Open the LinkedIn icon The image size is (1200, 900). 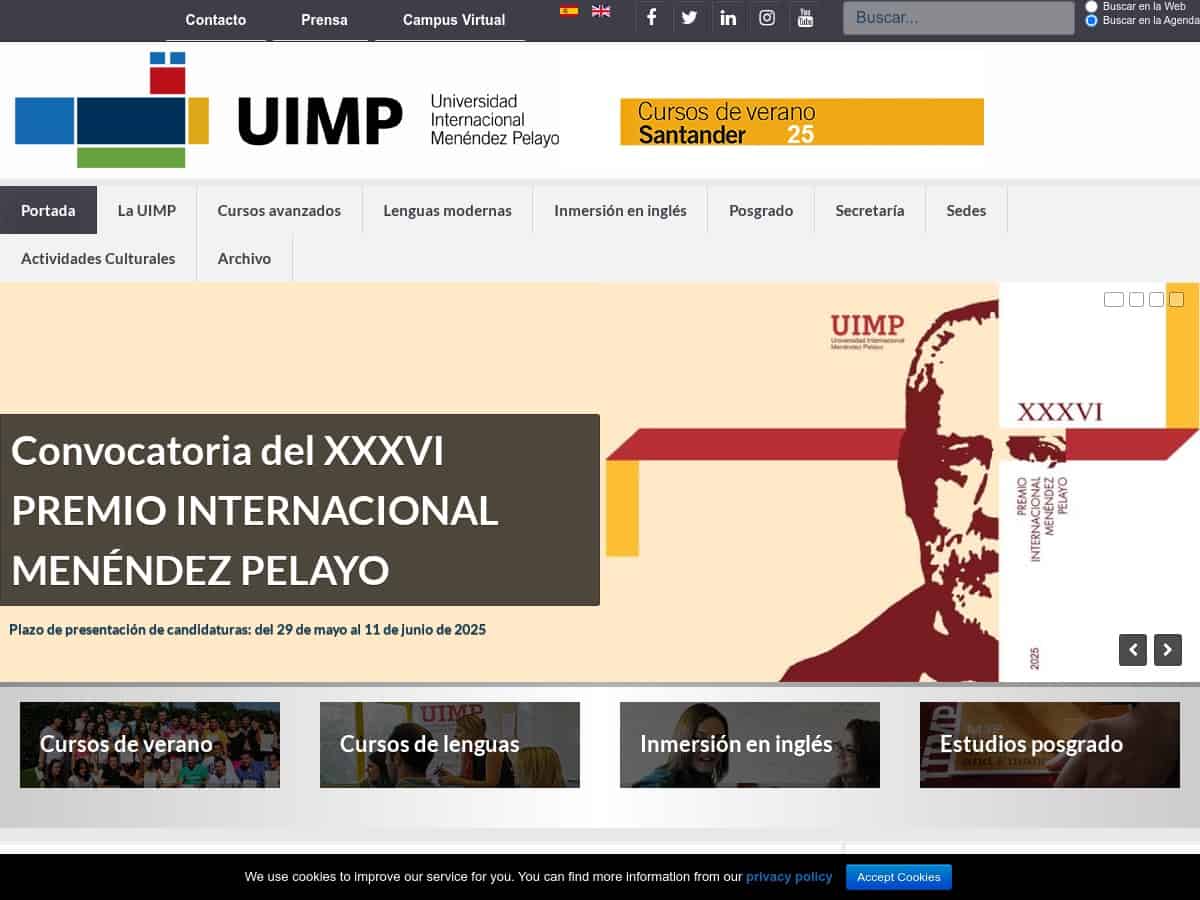tap(728, 18)
